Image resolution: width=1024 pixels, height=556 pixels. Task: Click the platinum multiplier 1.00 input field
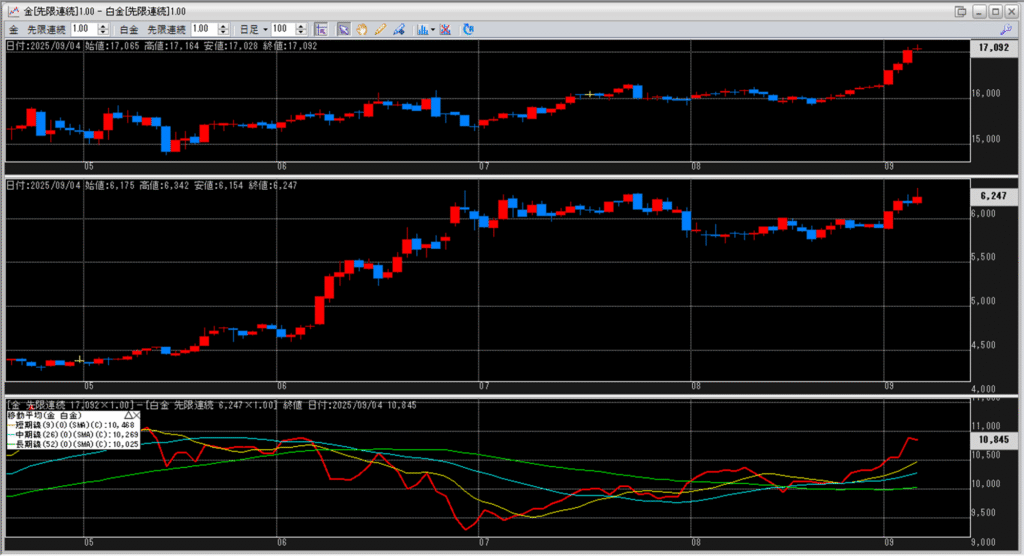coord(200,30)
